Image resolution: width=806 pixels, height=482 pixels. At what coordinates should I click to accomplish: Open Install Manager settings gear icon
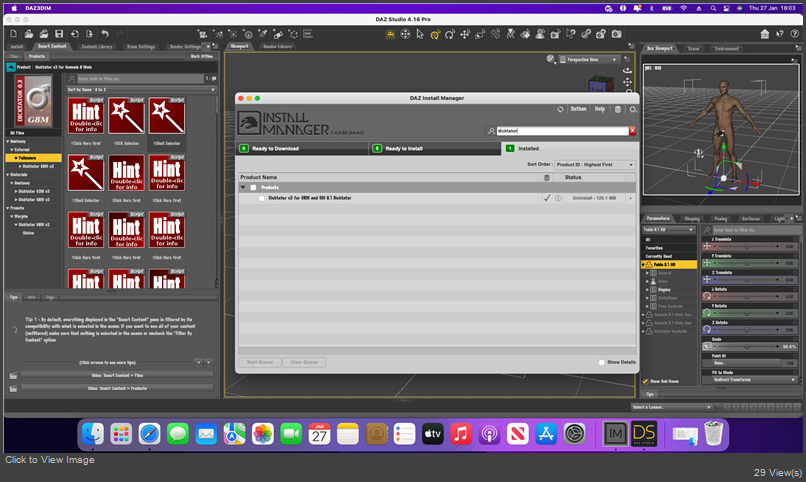(633, 109)
